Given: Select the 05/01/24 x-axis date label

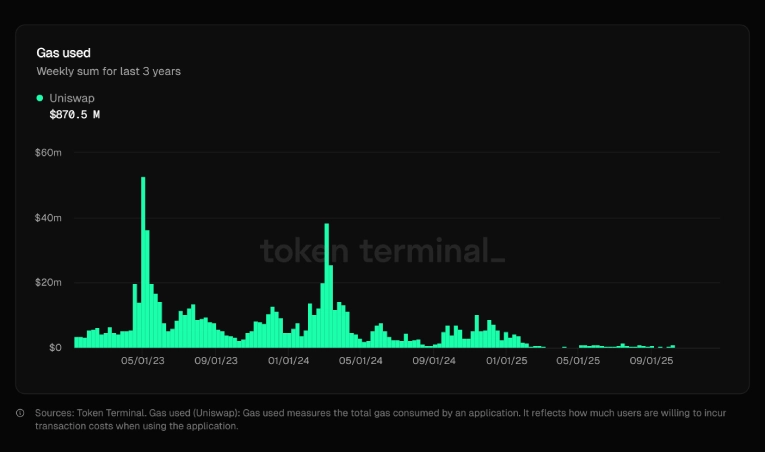Looking at the screenshot, I should coord(361,361).
